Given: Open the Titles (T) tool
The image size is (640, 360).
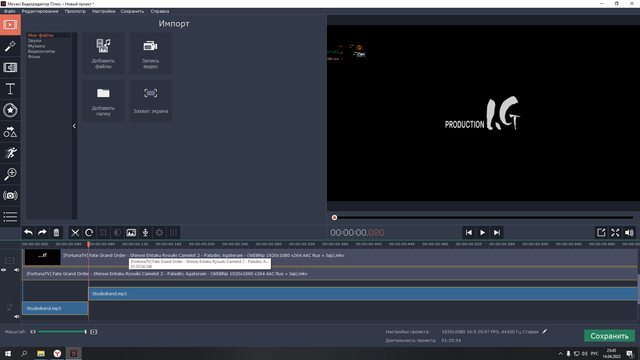Looking at the screenshot, I should point(10,89).
